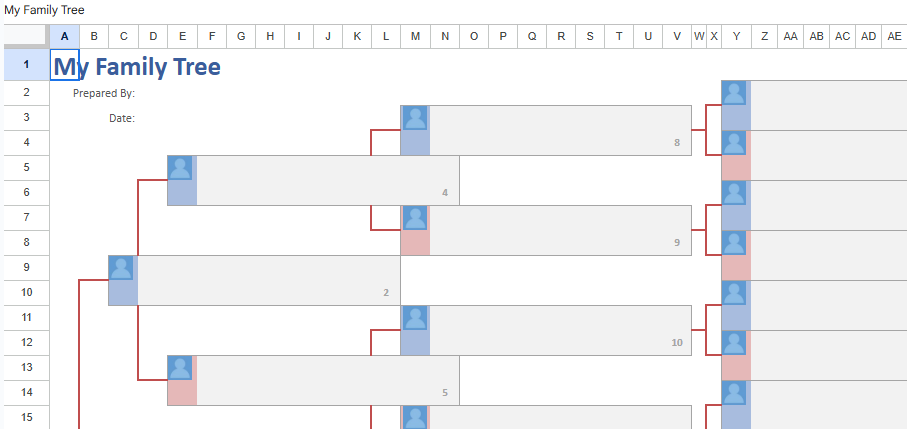This screenshot has height=429, width=907.
Task: Select column Y header
Action: [x=736, y=36]
